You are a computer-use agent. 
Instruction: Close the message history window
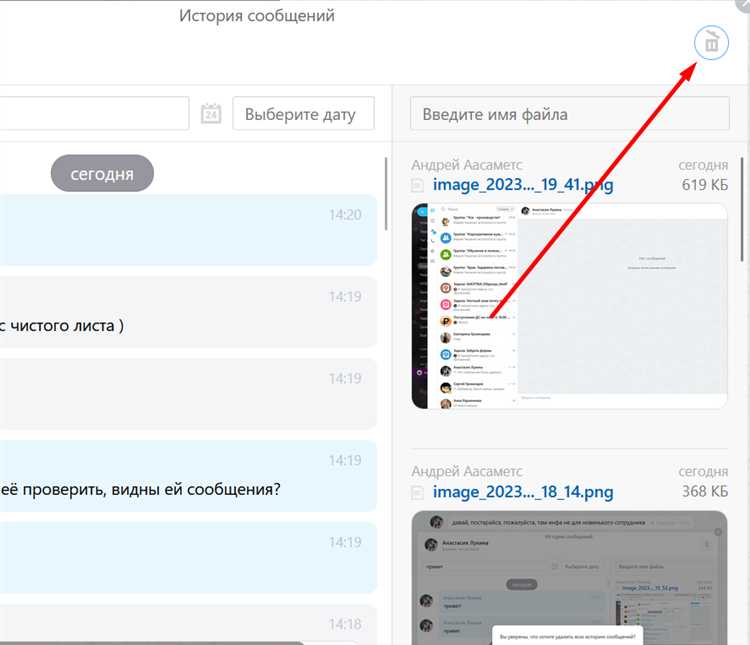(743, 4)
